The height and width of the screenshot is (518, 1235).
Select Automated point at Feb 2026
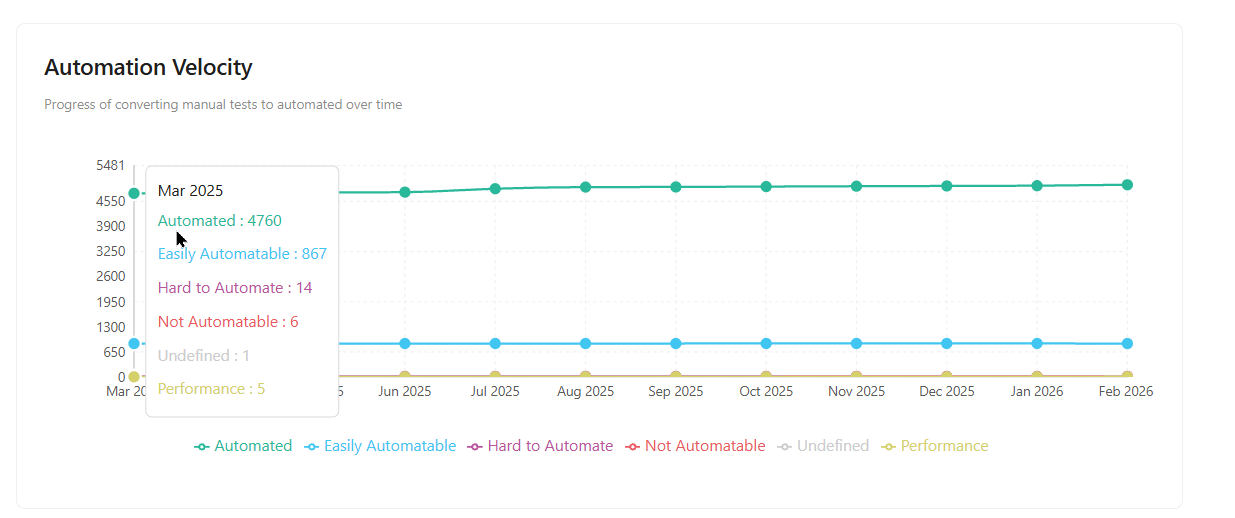pyautogui.click(x=1127, y=185)
